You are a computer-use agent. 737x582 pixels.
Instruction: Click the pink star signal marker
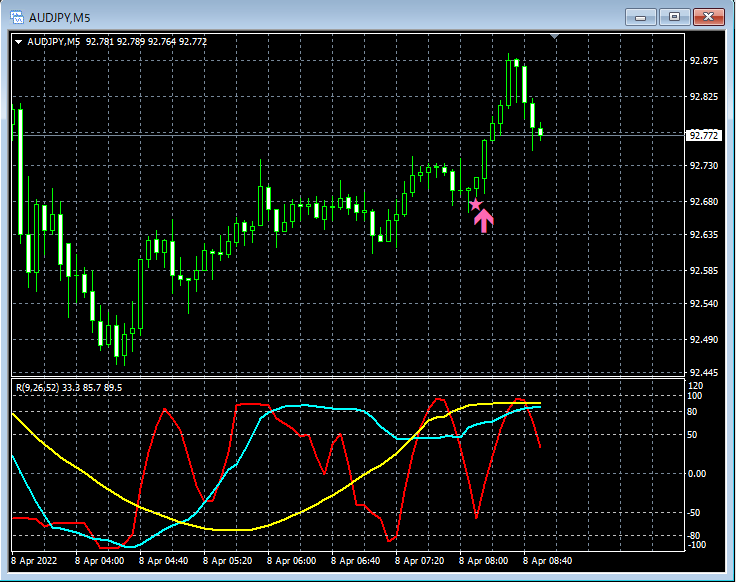[476, 204]
